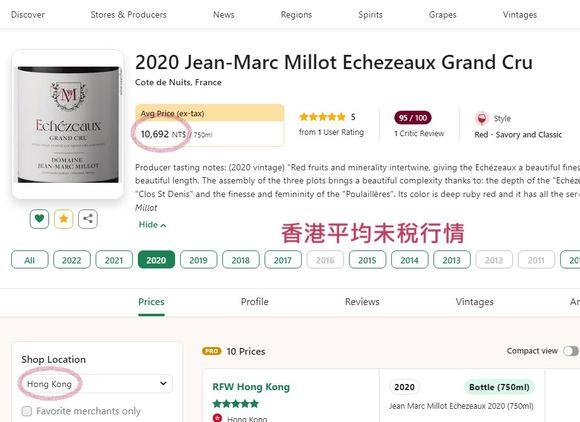Open Grapes in the top navigation

442,15
